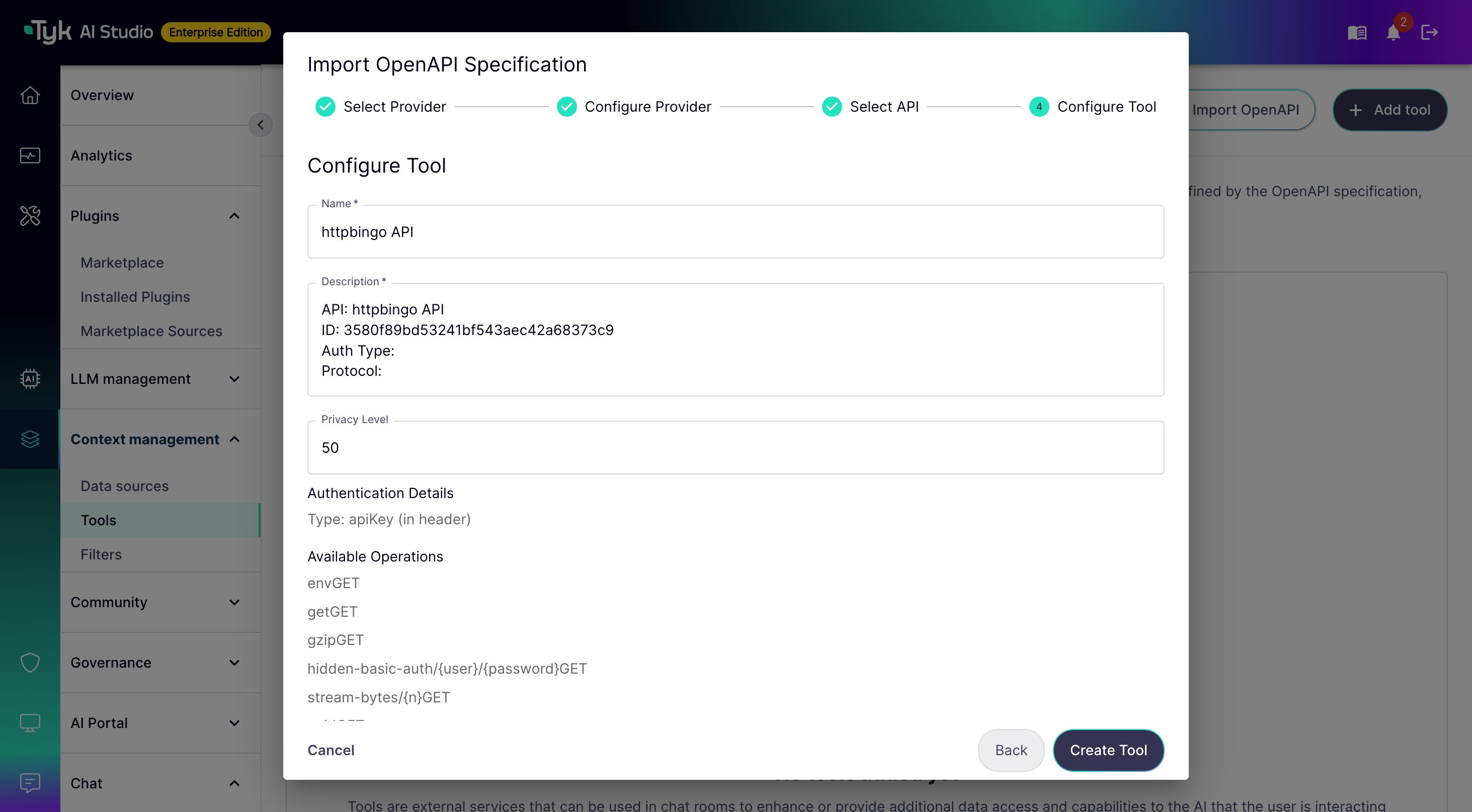Expand the AI Portal section chevron
The height and width of the screenshot is (812, 1472).
coord(234,723)
